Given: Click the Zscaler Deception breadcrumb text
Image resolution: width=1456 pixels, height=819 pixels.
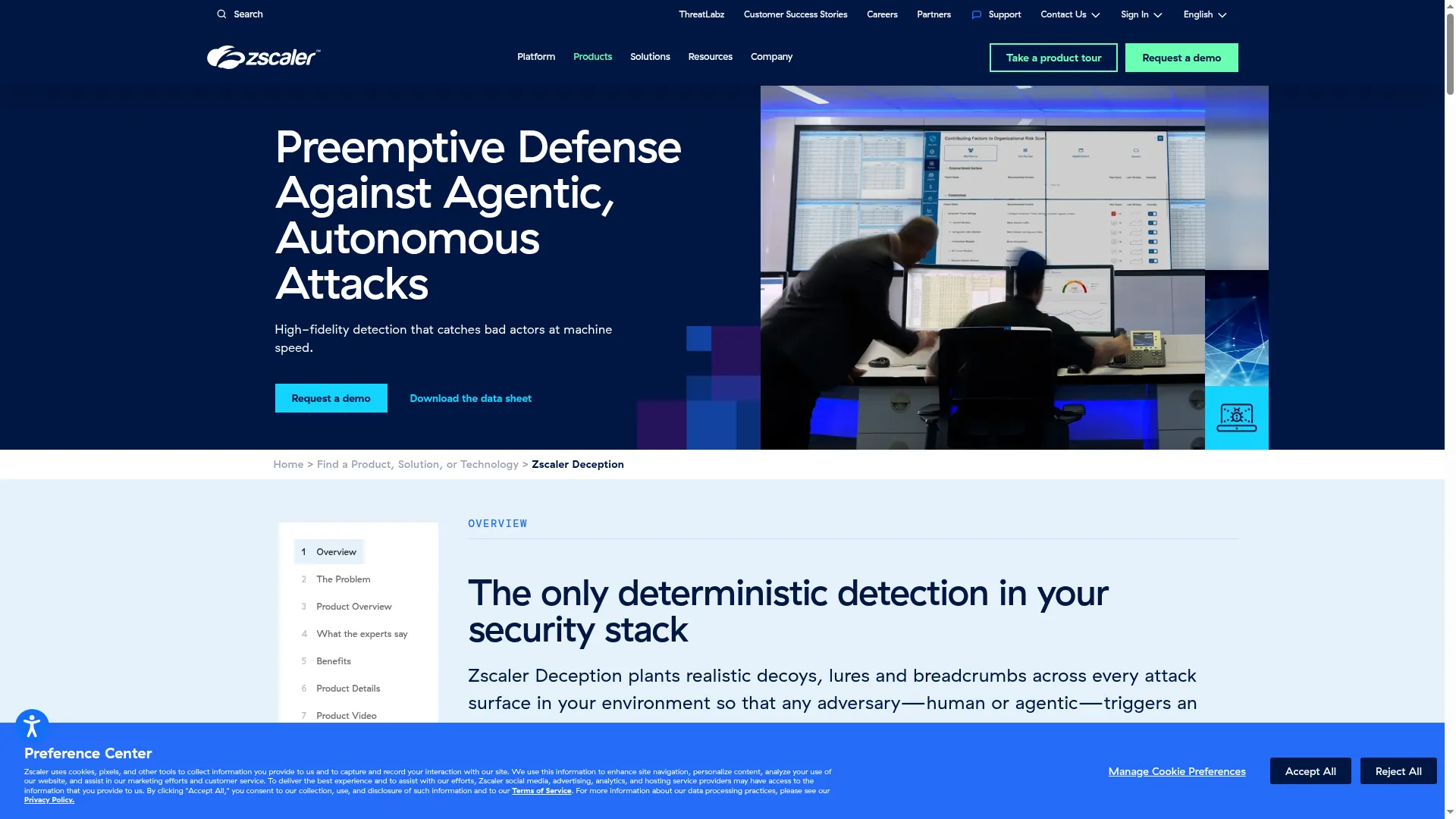Looking at the screenshot, I should pyautogui.click(x=577, y=464).
